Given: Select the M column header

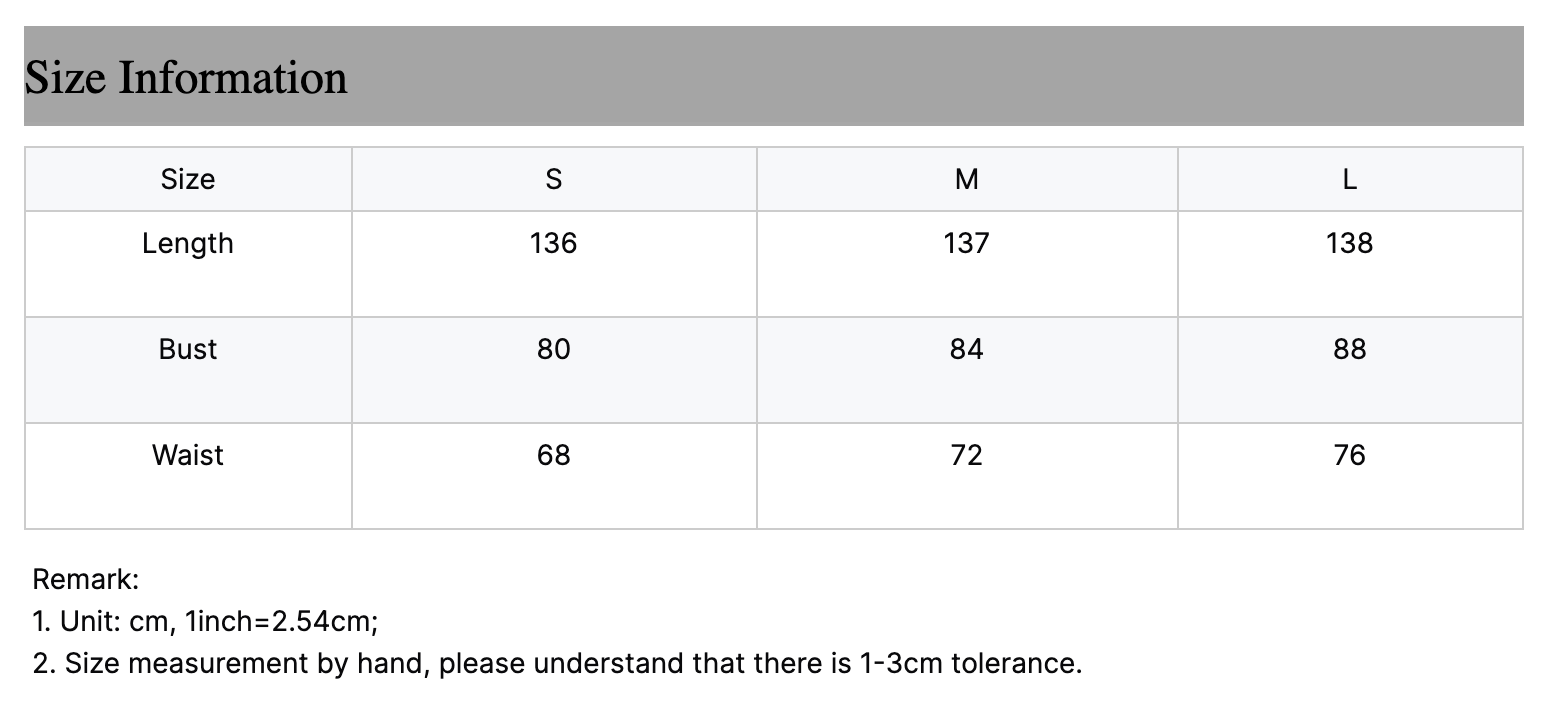Looking at the screenshot, I should [x=967, y=179].
